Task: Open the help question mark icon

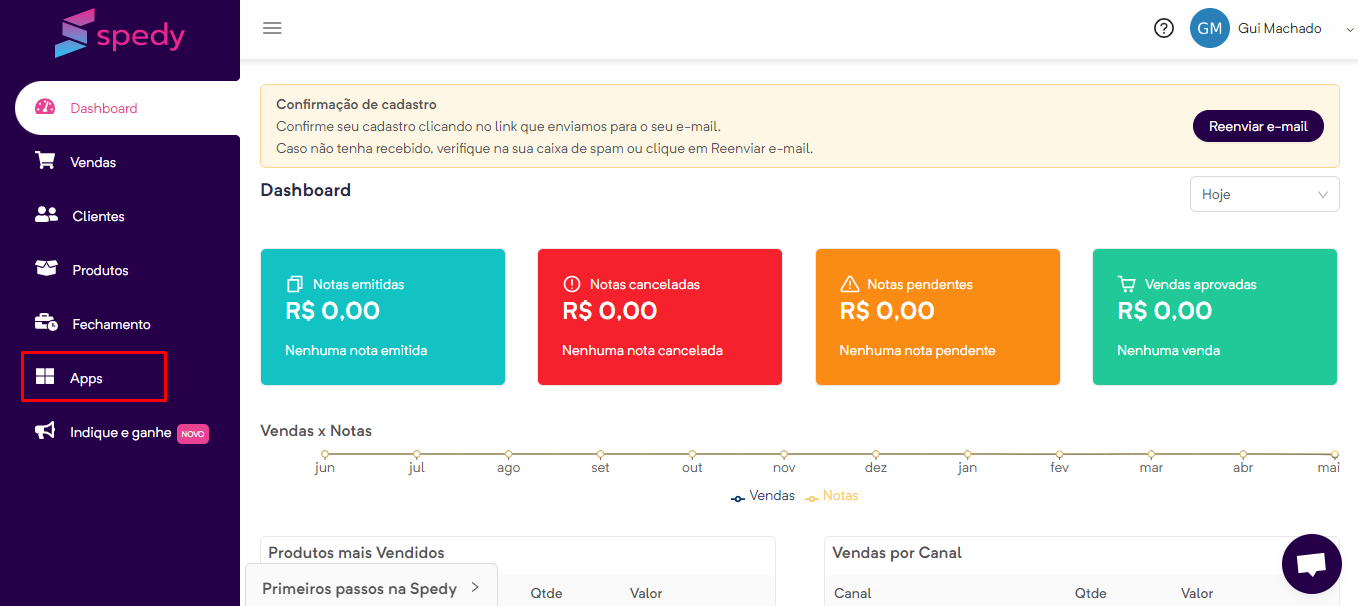Action: pos(1163,28)
